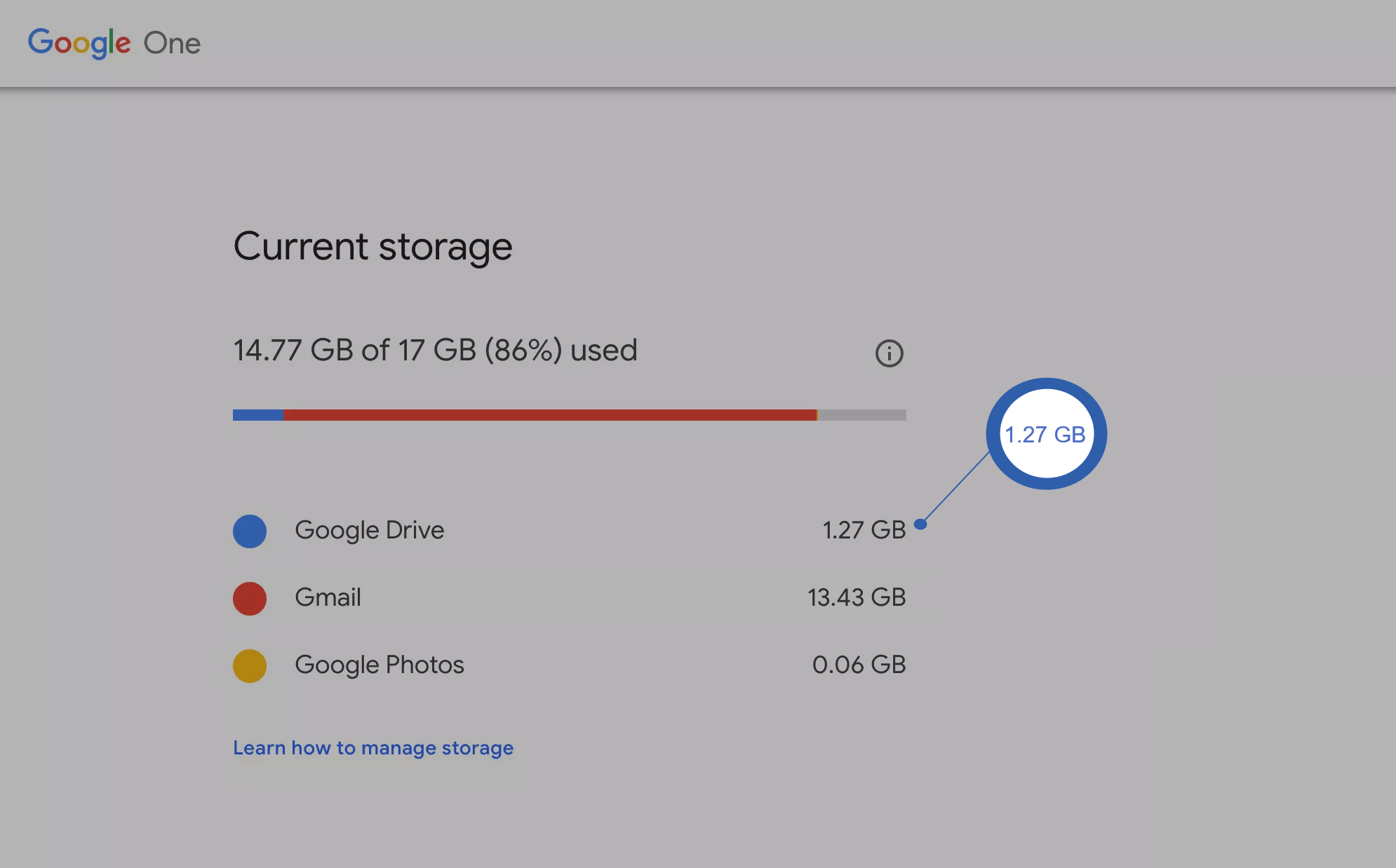Click the blue segment of storage bar
The image size is (1396, 868).
(x=257, y=415)
